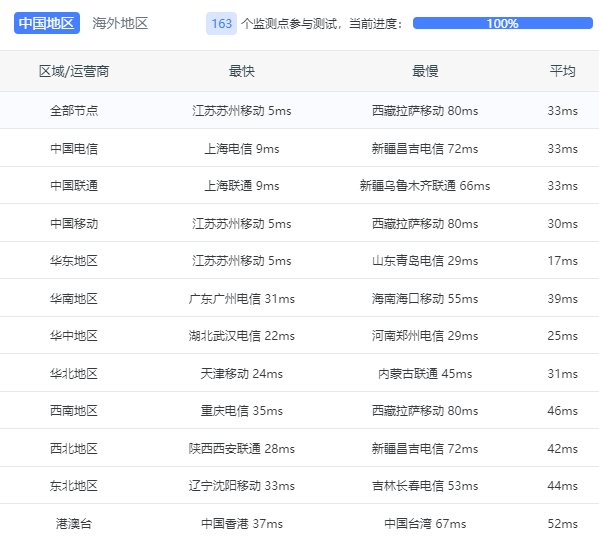The width and height of the screenshot is (599, 541).
Task: Switch to the 海外地区 tab
Action: click(120, 23)
